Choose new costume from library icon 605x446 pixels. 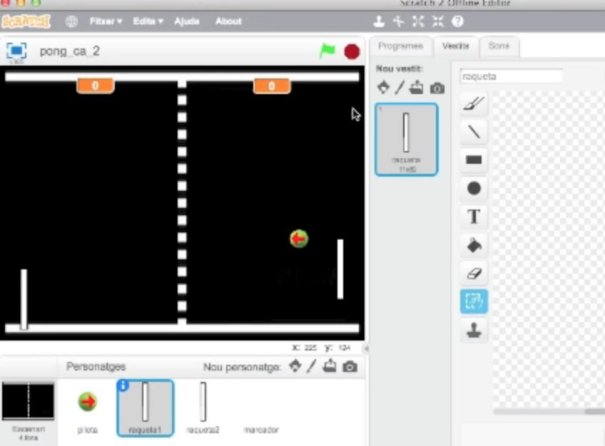383,88
